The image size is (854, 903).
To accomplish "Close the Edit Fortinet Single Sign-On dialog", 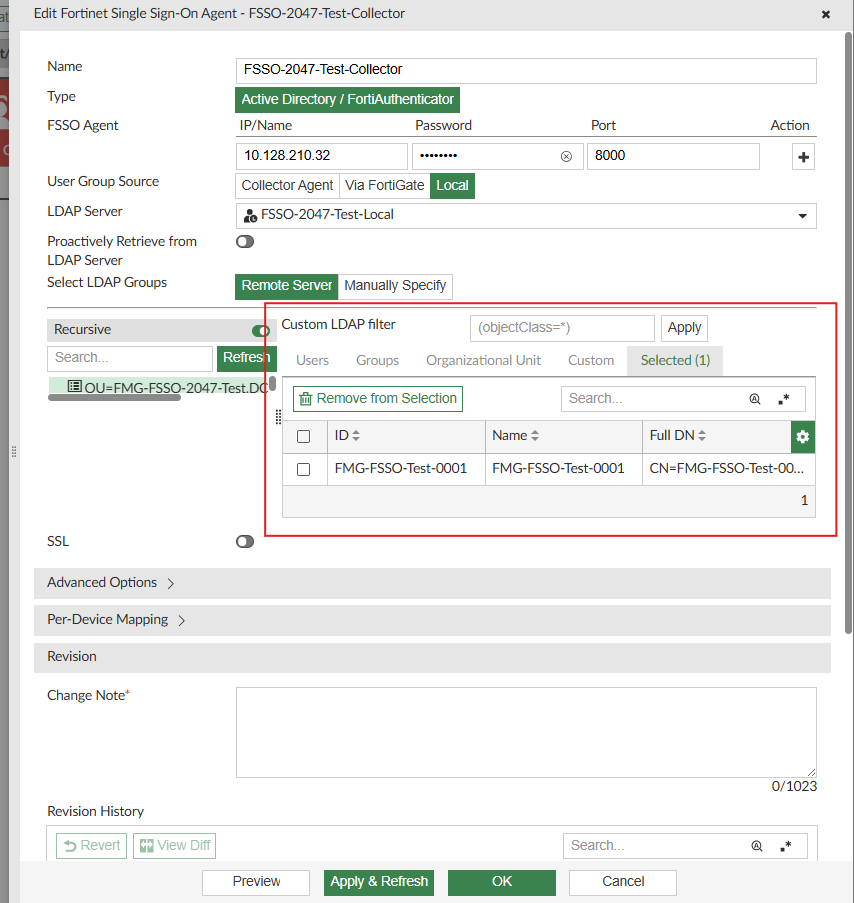I will (x=825, y=14).
